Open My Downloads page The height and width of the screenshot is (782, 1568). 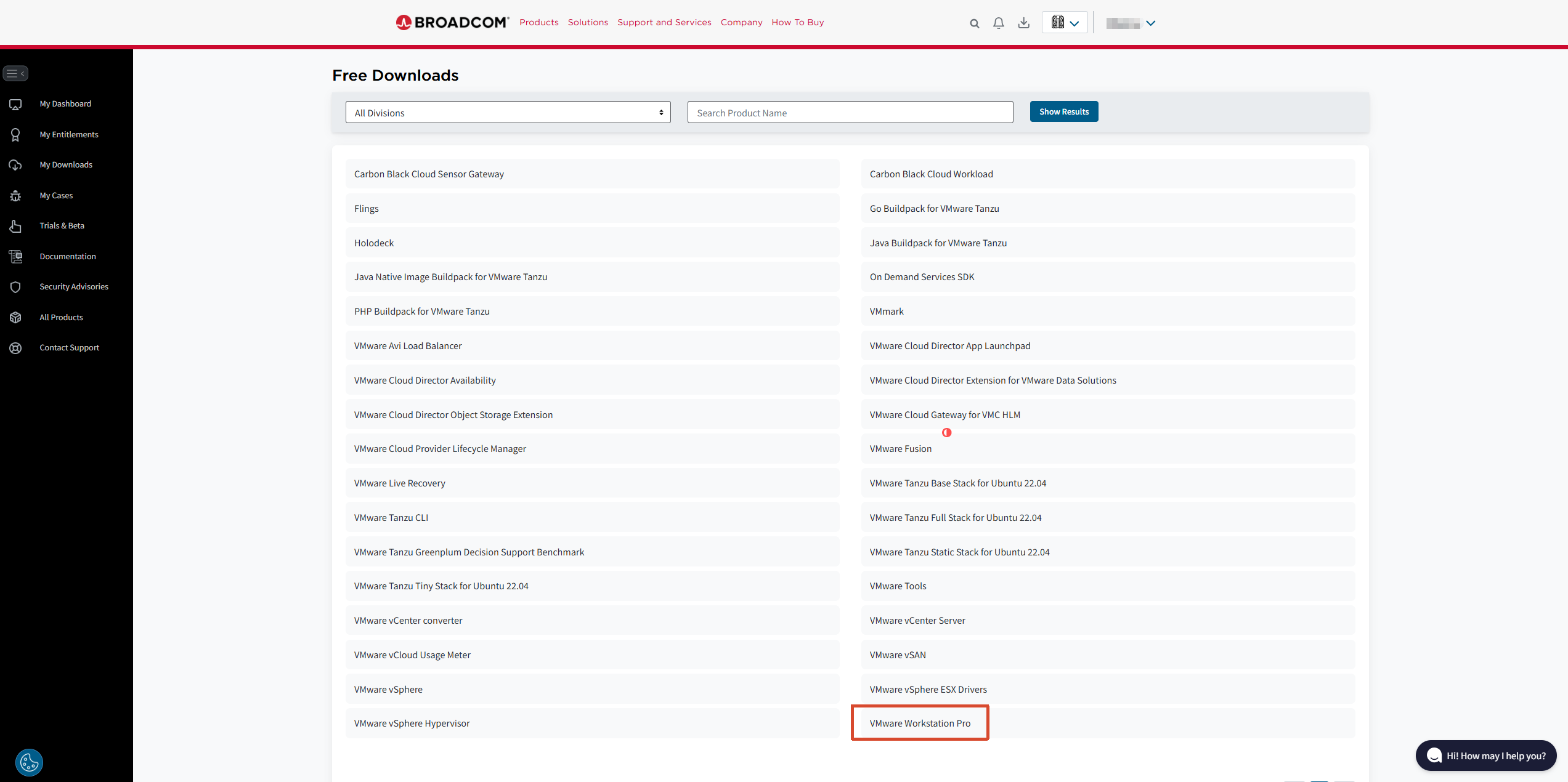coord(66,165)
